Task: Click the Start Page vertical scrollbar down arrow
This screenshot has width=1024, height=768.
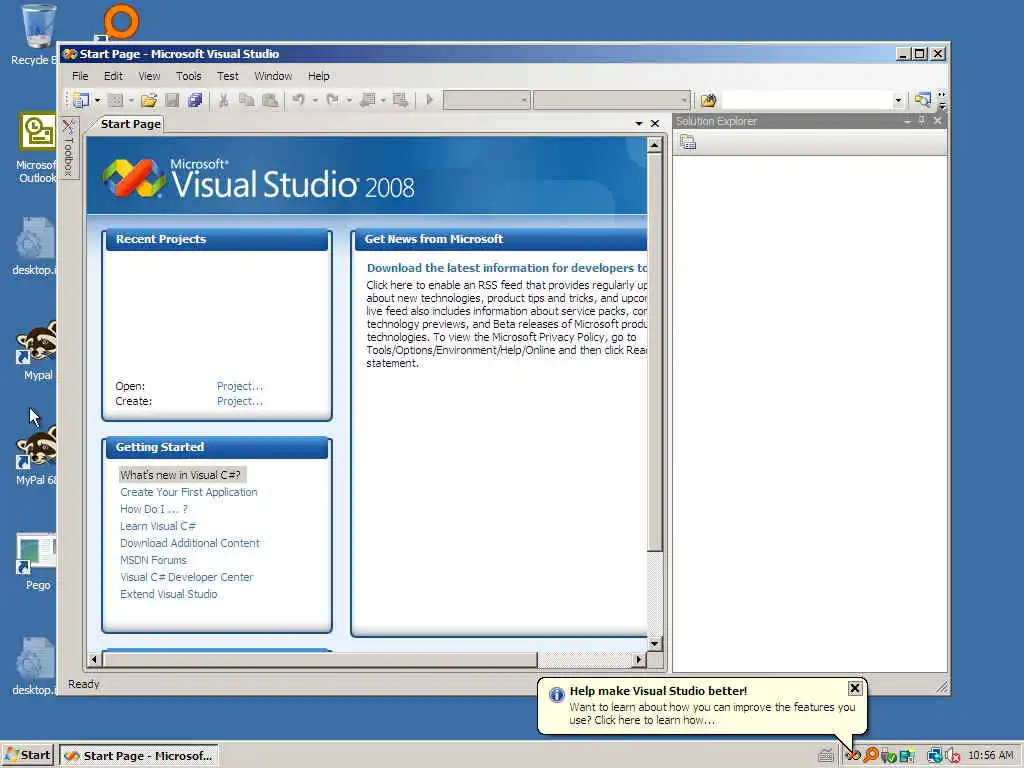Action: click(654, 643)
